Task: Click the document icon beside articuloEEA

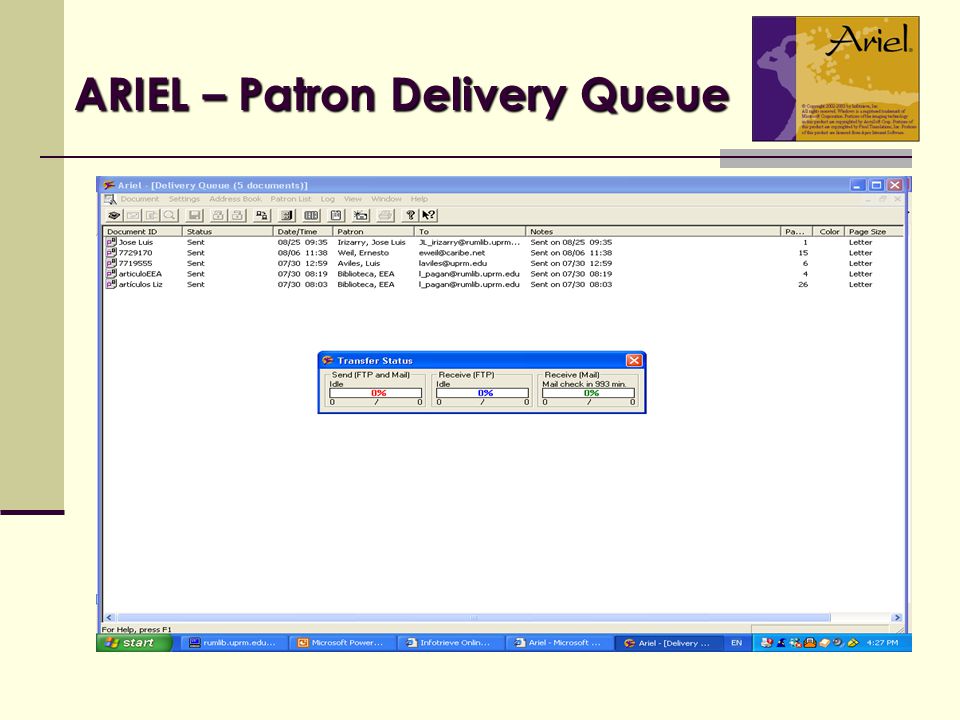Action: [x=111, y=274]
